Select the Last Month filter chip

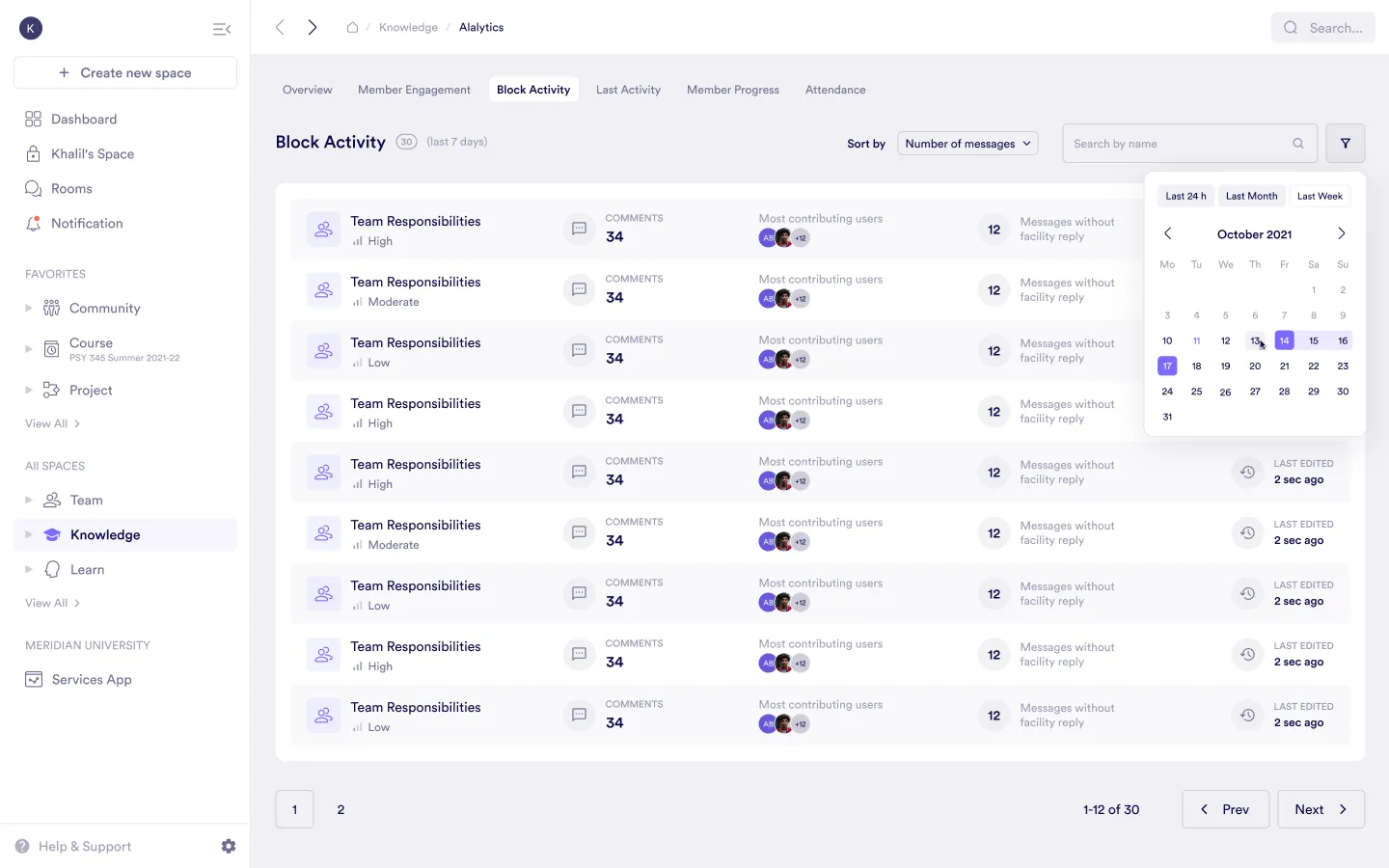1251,196
